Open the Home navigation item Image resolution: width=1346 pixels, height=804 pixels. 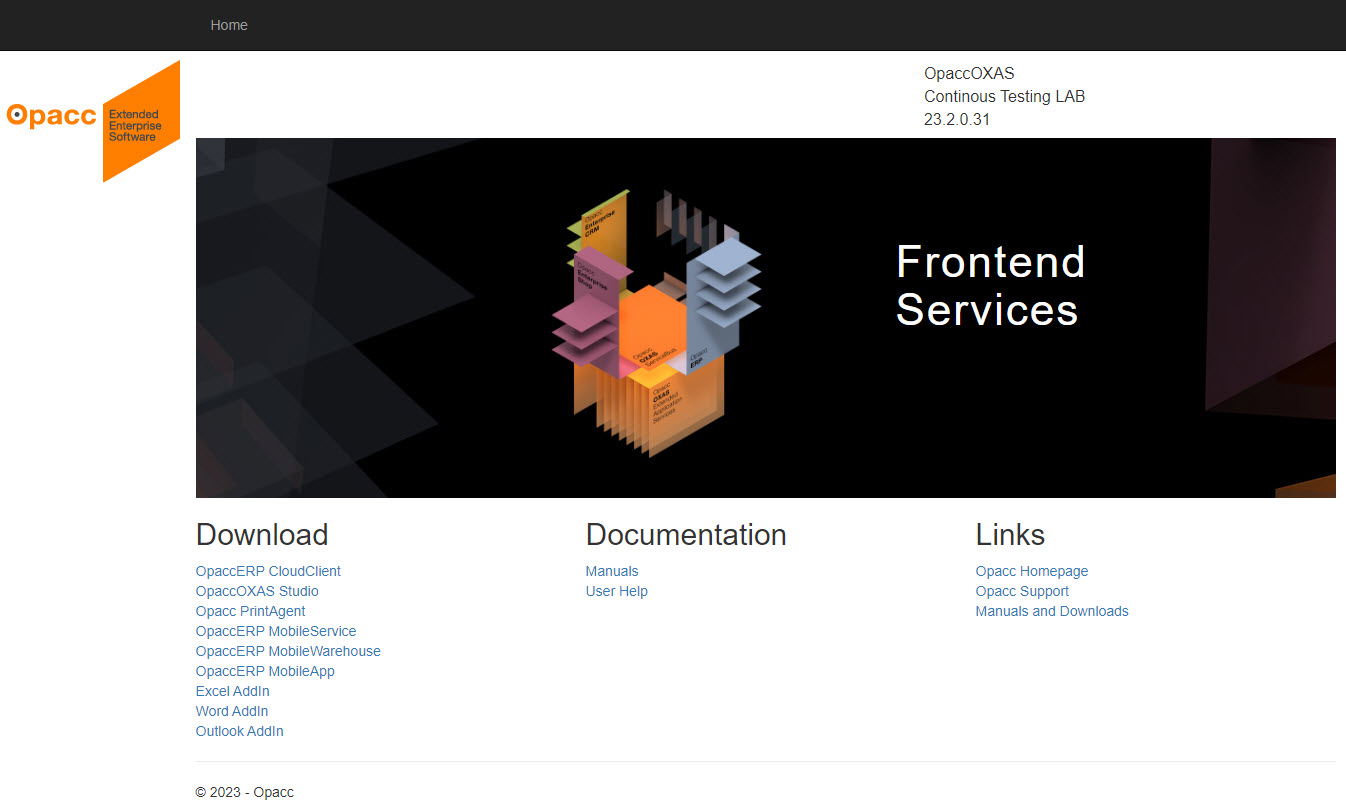tap(229, 25)
